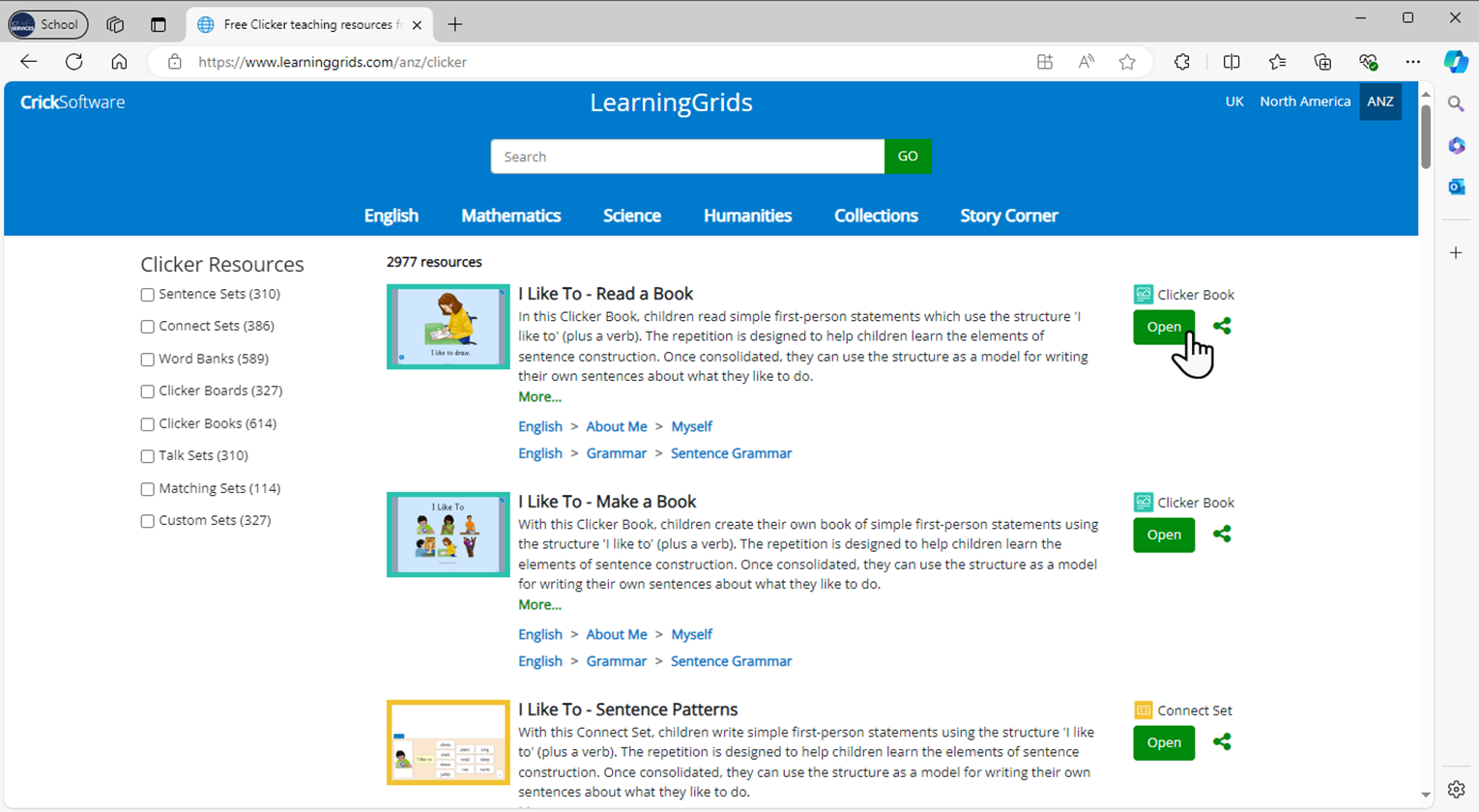Share I Like To - Read a Book

[1222, 327]
